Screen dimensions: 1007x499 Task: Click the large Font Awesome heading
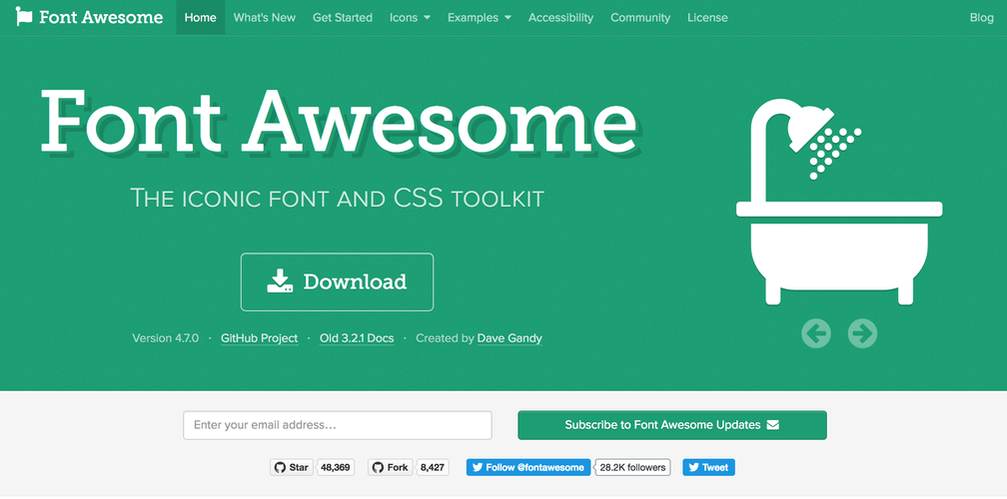(x=338, y=121)
